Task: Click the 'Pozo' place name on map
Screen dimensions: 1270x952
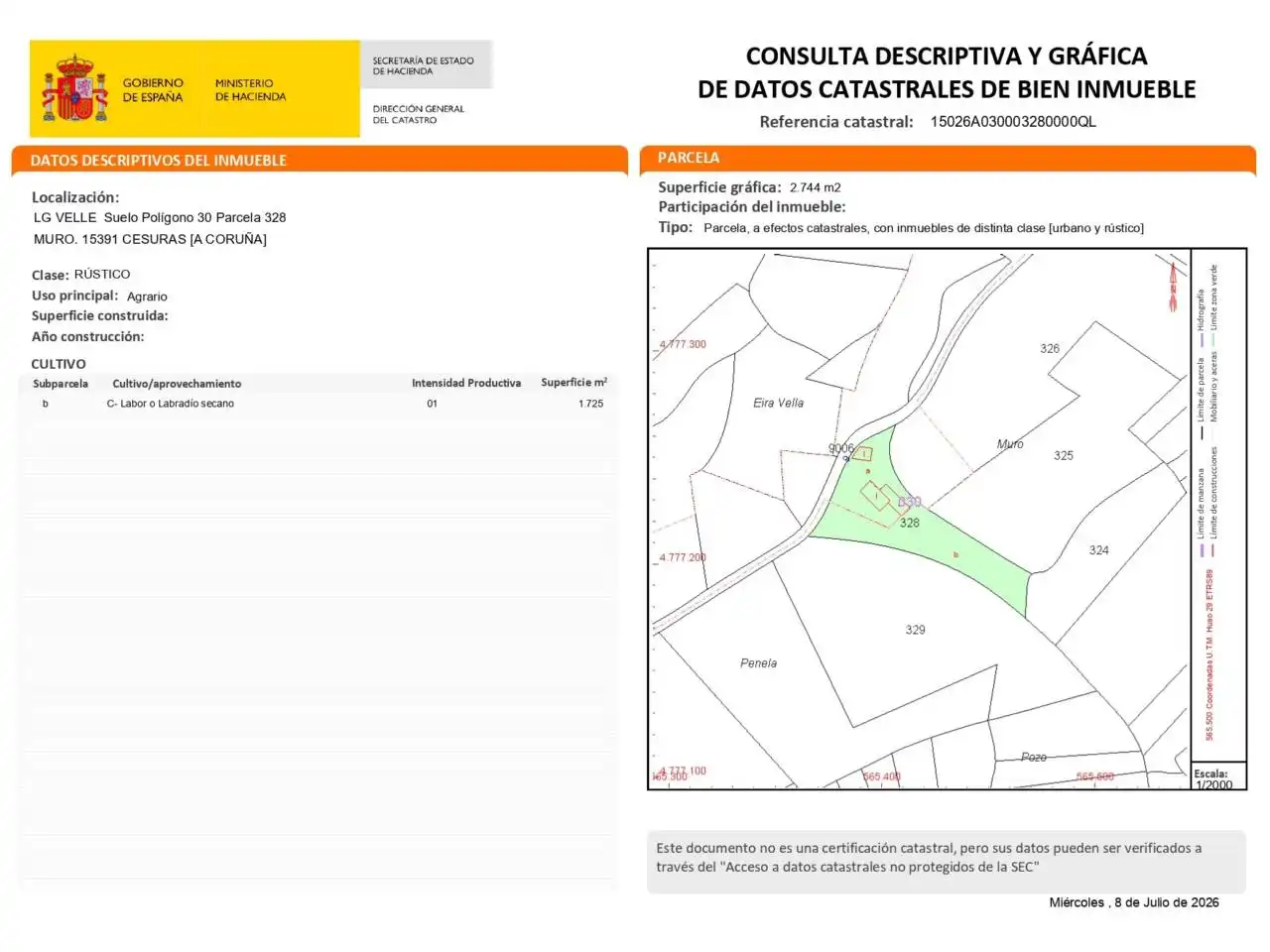Action: [x=1034, y=758]
